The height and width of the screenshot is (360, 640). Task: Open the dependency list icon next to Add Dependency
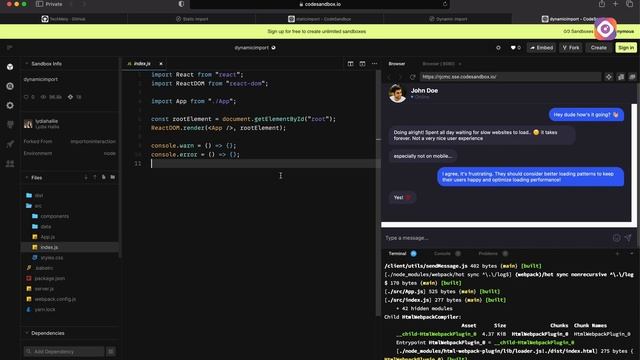(x=111, y=351)
